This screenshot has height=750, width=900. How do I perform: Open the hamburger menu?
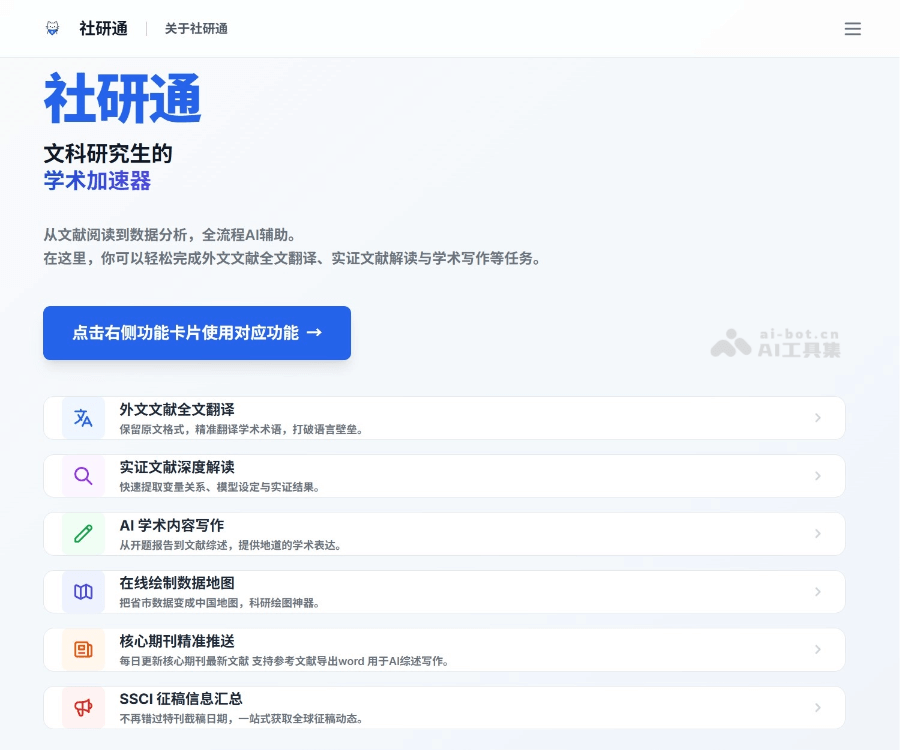[852, 28]
